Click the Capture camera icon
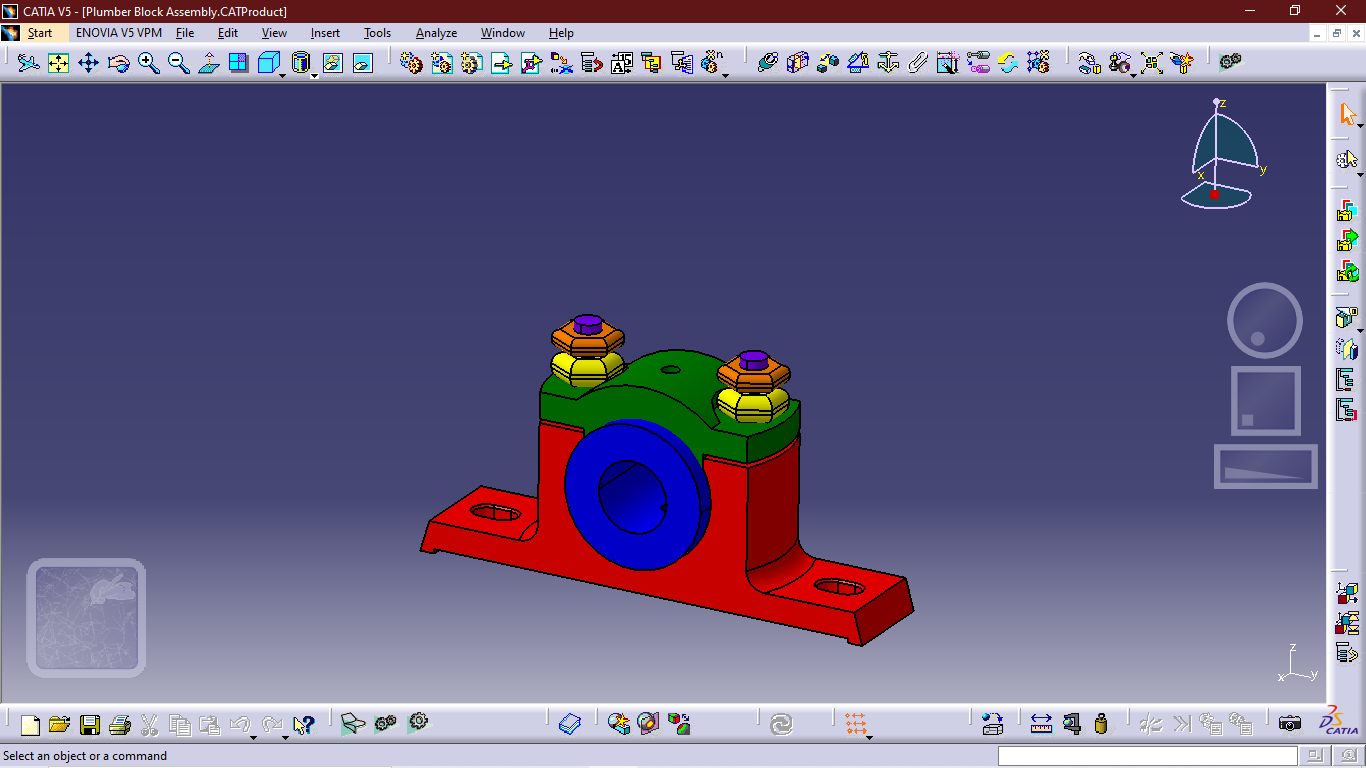The width and height of the screenshot is (1366, 768). [1290, 723]
